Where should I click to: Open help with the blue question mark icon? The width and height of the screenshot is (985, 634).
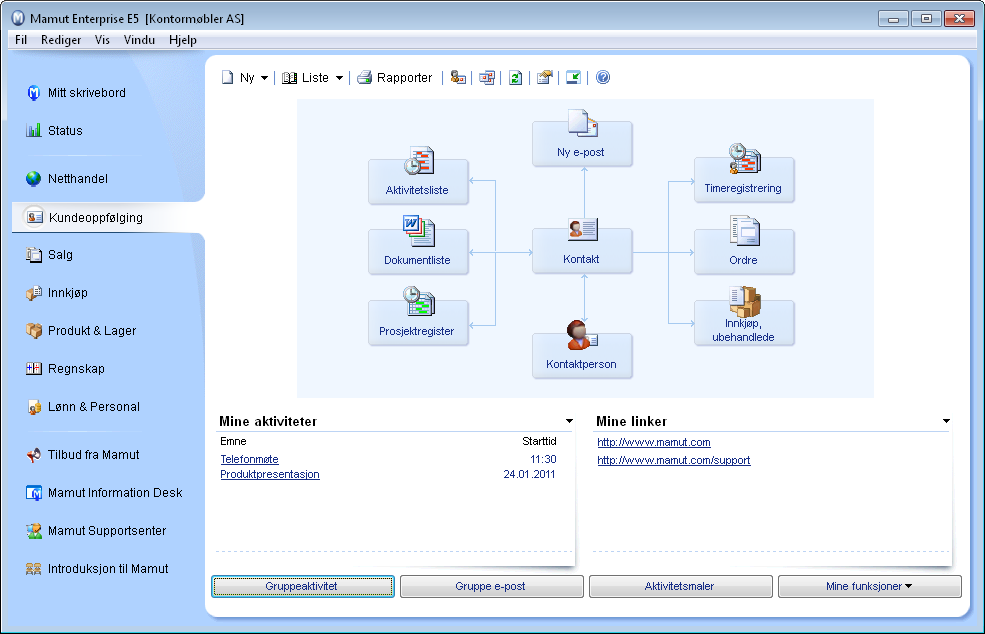[603, 77]
